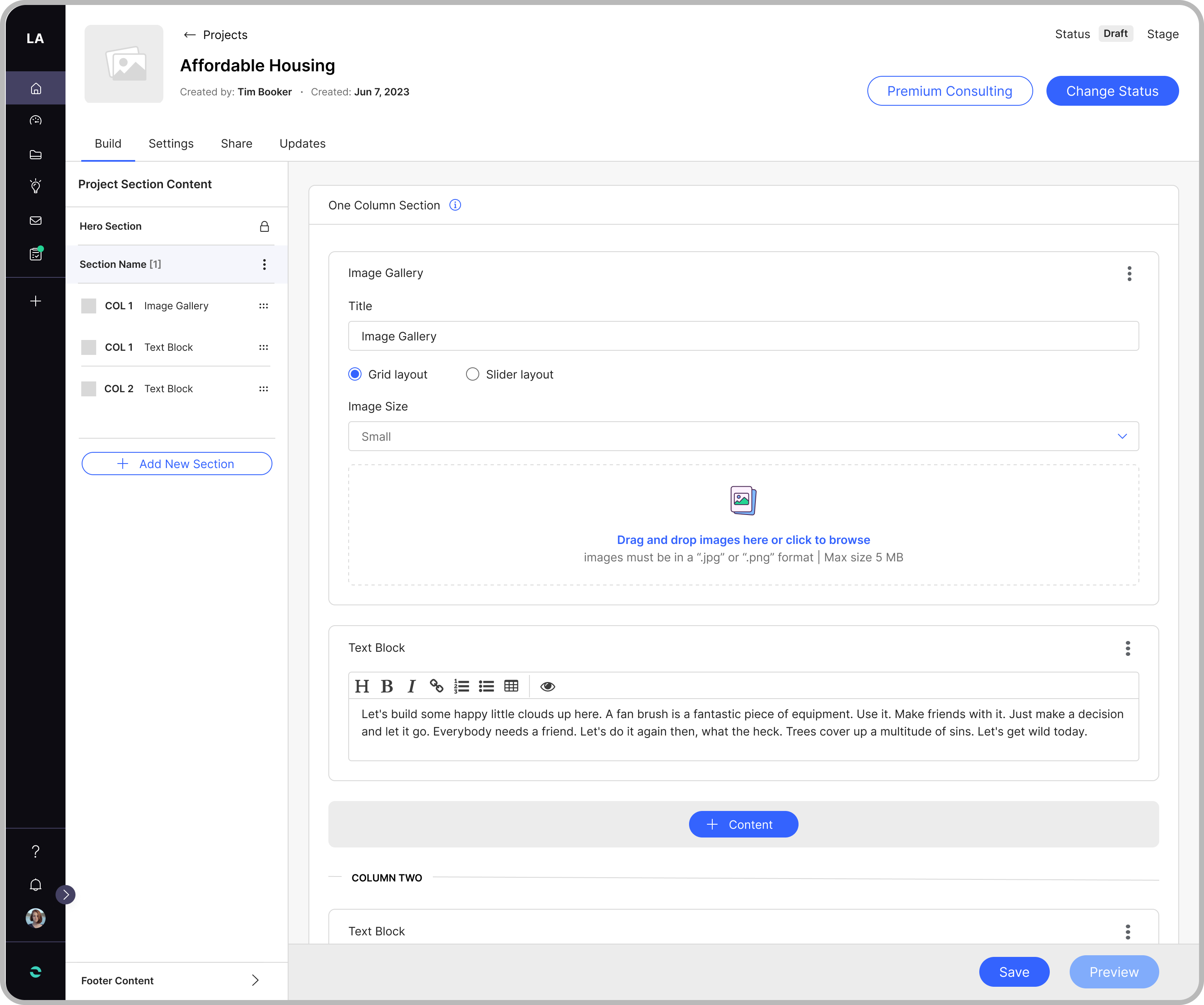The image size is (1204, 1005).
Task: Select COL 1 Image Gallery item
Action: coord(175,306)
